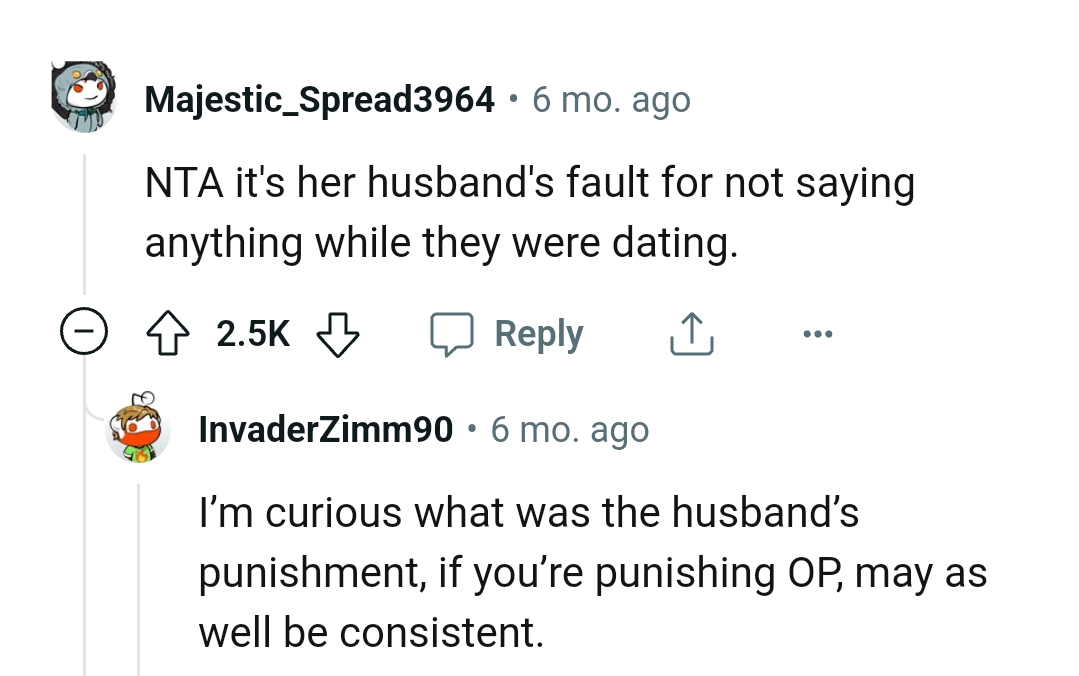Image resolution: width=1079 pixels, height=676 pixels.
Task: Open the comment overflow menu with three dots
Action: tap(818, 334)
